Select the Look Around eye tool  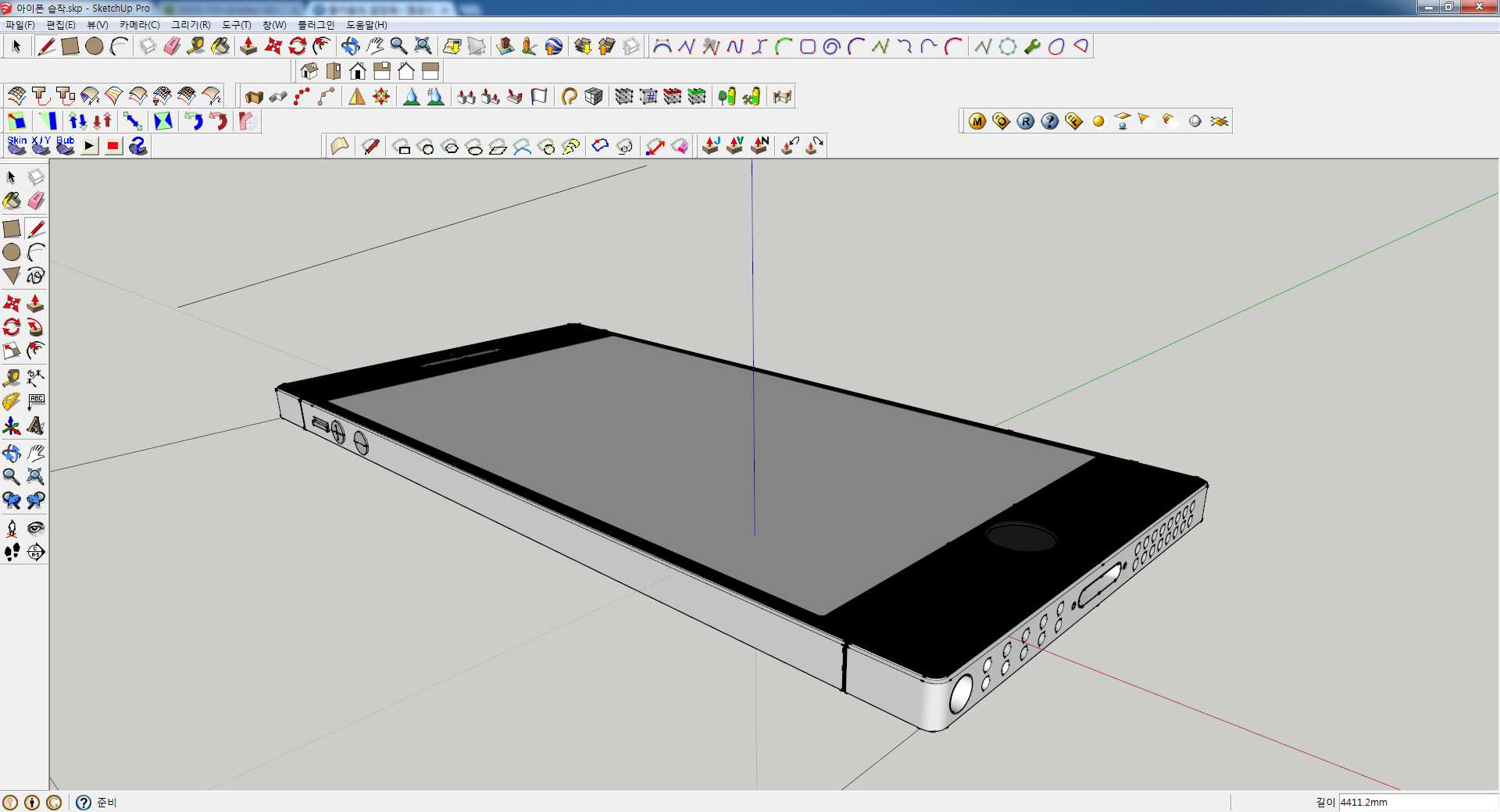tap(36, 529)
